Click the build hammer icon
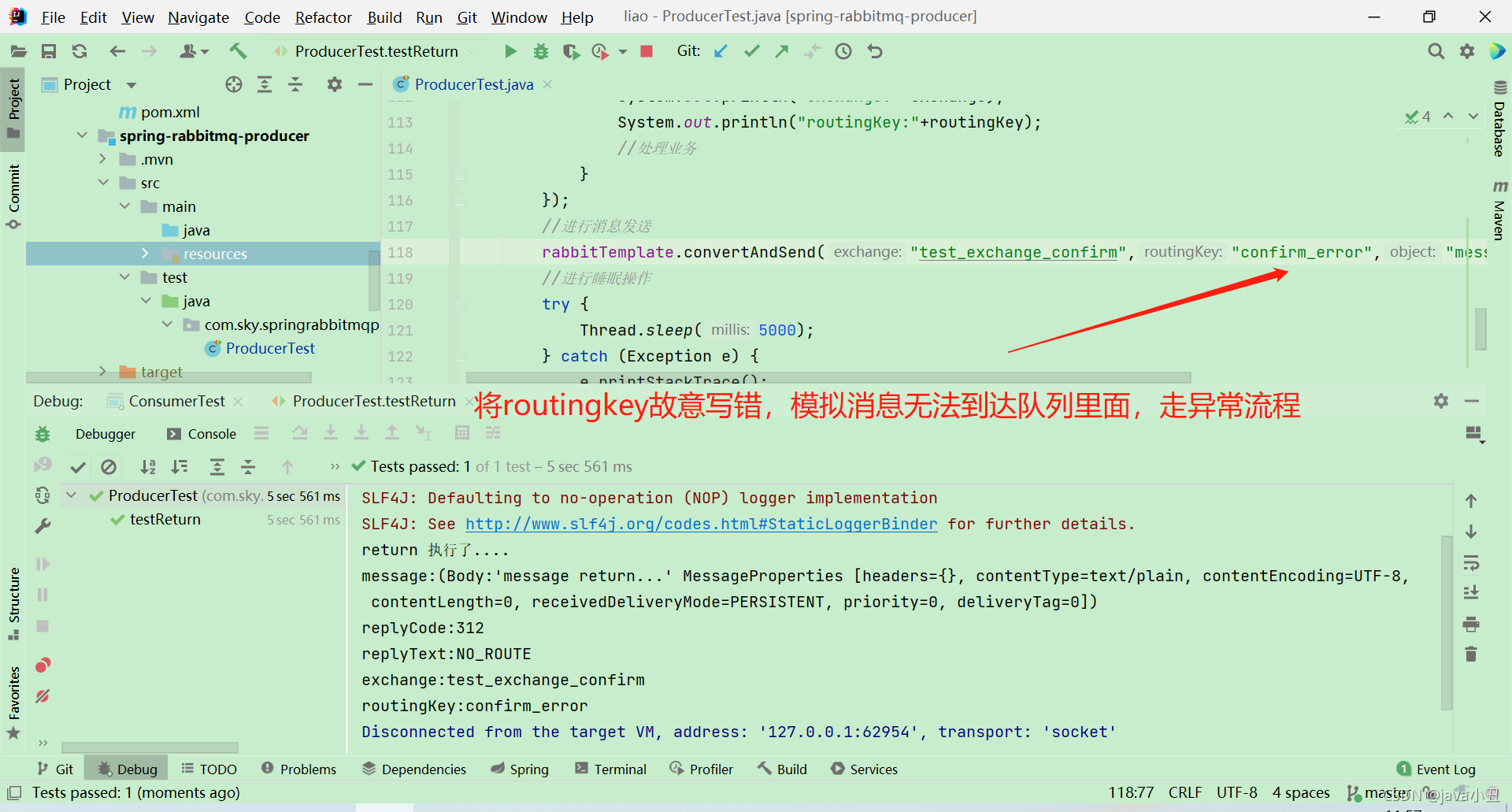The height and width of the screenshot is (812, 1512). tap(237, 51)
